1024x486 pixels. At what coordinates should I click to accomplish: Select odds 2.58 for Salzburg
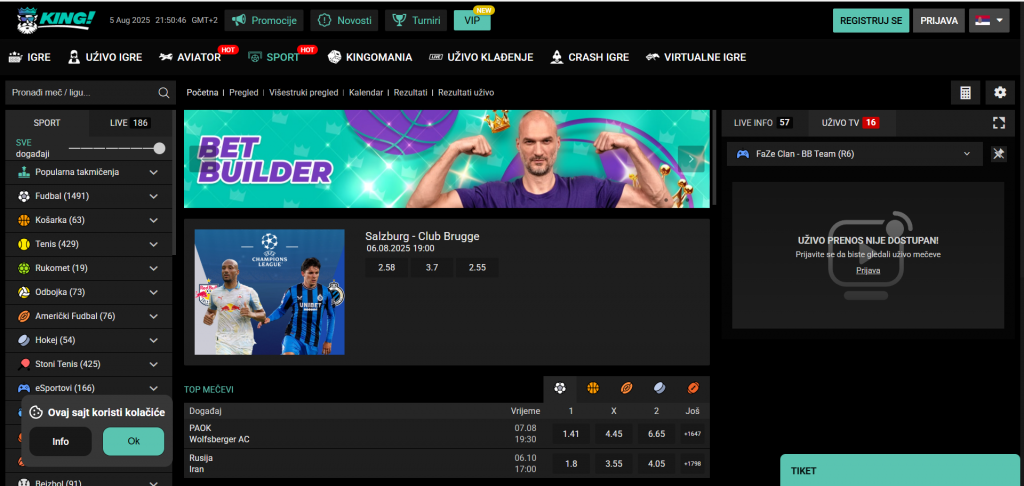(x=387, y=267)
